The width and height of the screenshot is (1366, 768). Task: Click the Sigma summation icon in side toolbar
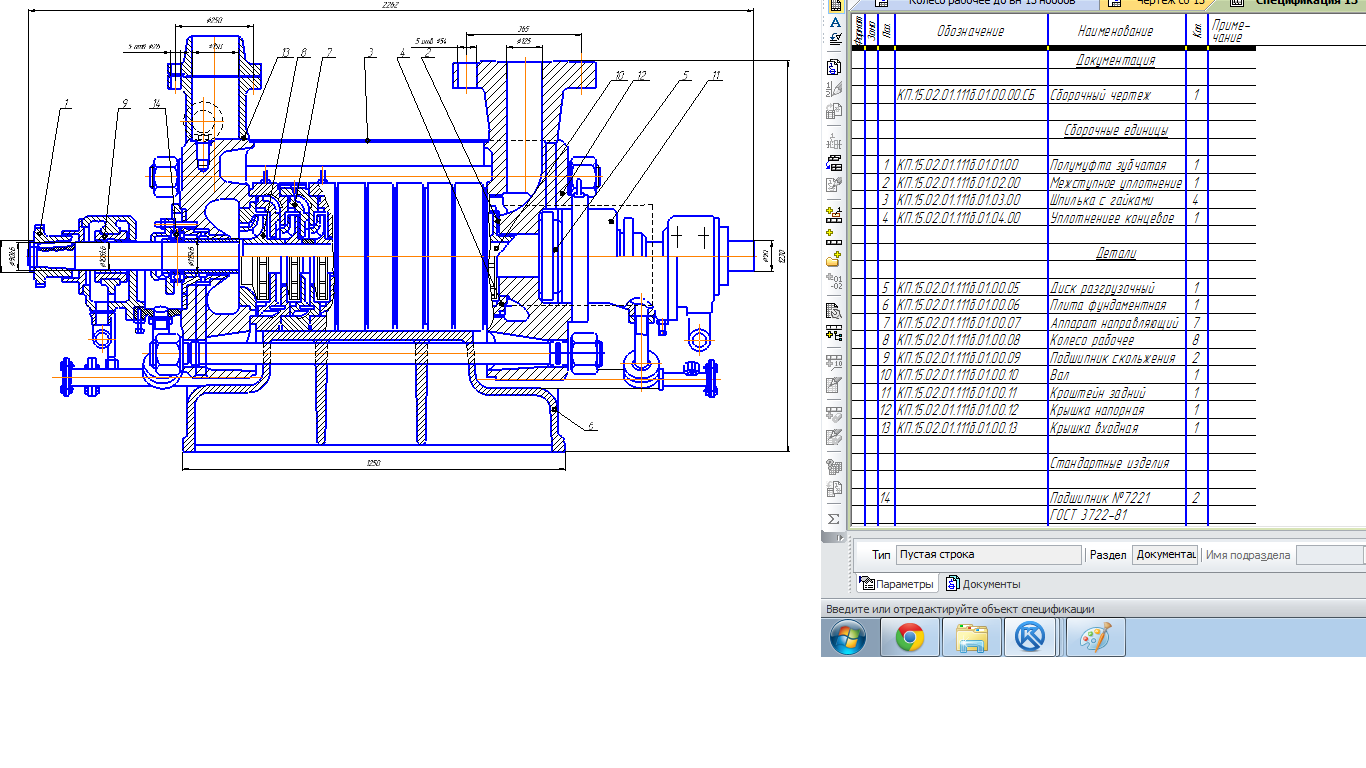click(834, 519)
